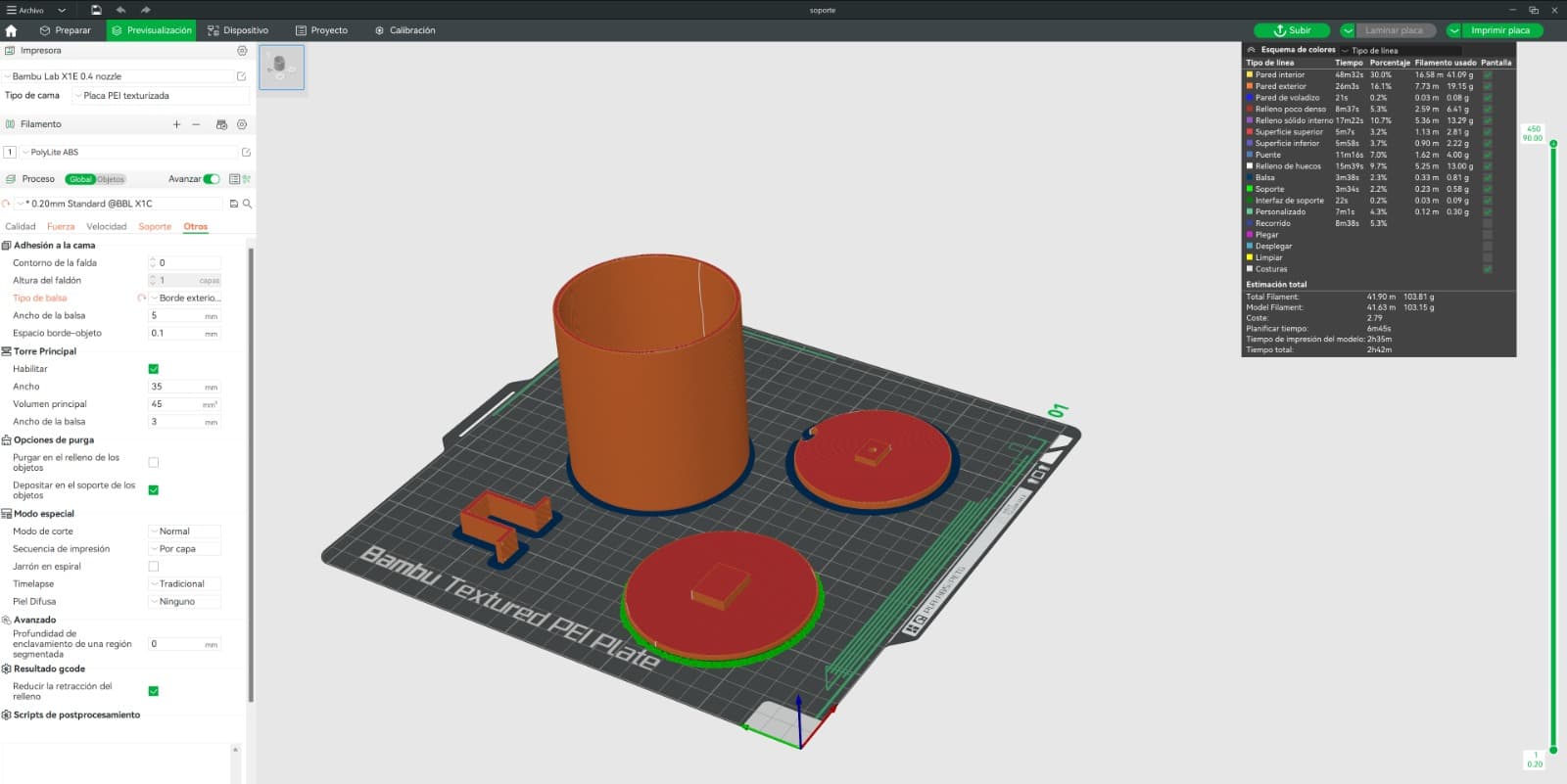Image resolution: width=1567 pixels, height=784 pixels.
Task: Click the Imprimir placa button
Action: click(x=1500, y=30)
